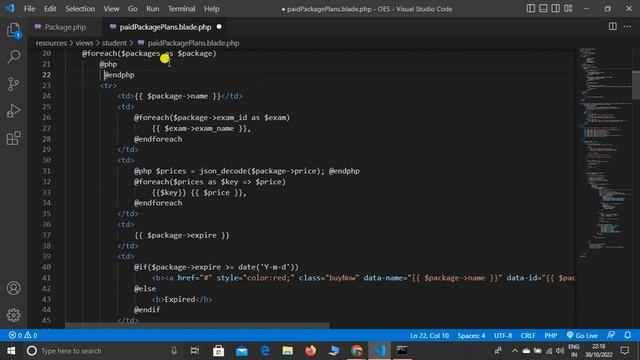The width and height of the screenshot is (640, 360).
Task: Change line endings via CRLF
Action: coord(528,336)
